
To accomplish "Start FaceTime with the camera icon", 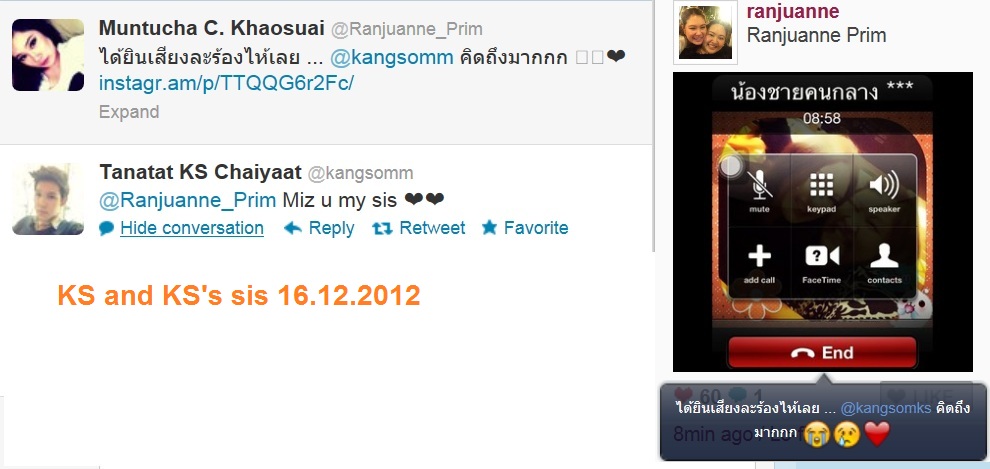I will click(821, 256).
